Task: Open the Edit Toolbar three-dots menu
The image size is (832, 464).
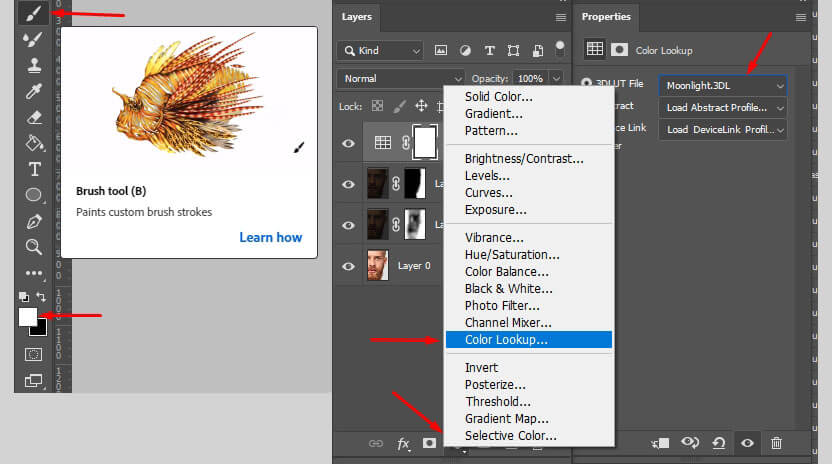Action: (x=34, y=273)
